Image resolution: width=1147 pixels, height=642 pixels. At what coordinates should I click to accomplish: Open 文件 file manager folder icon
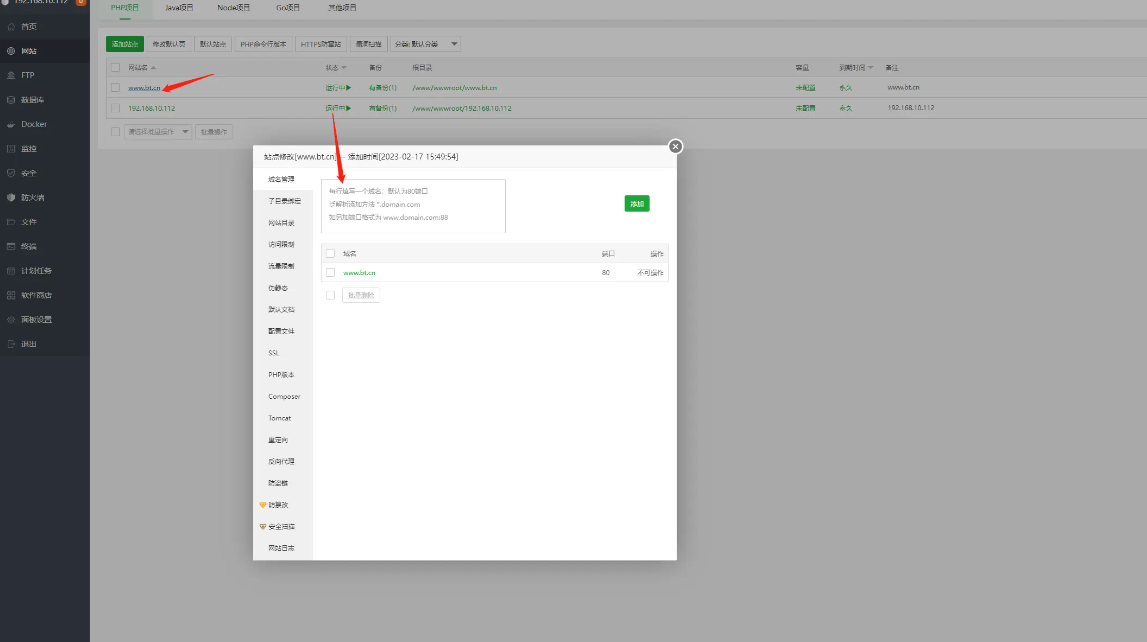coord(11,222)
